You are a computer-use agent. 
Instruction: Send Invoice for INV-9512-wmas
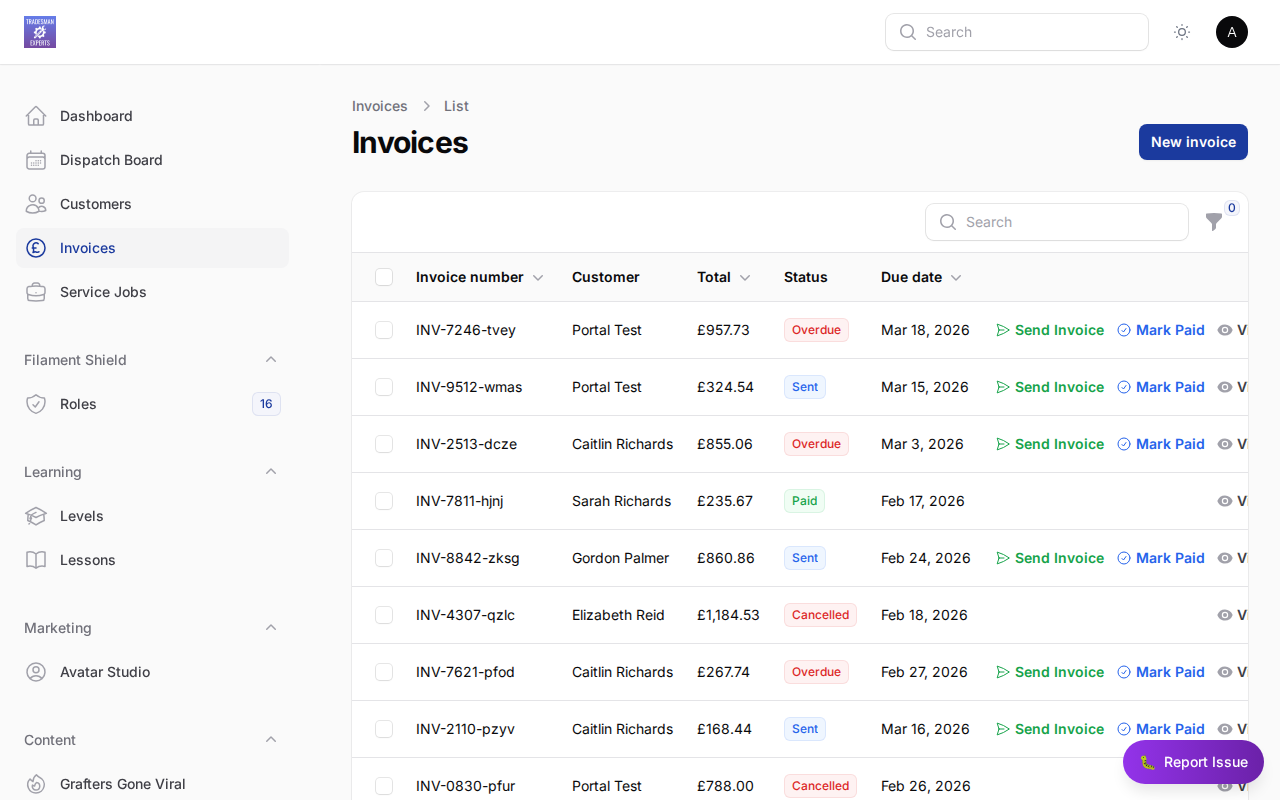click(x=1058, y=387)
